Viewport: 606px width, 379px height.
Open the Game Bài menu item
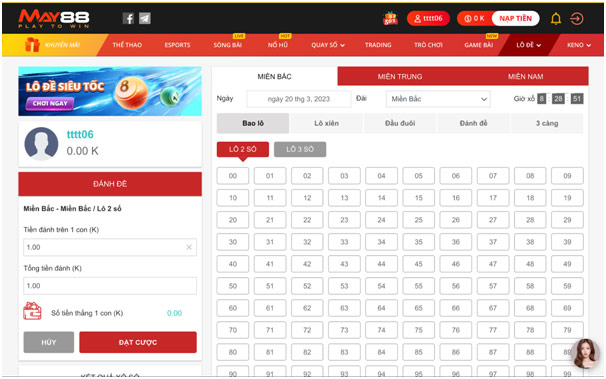[x=478, y=45]
